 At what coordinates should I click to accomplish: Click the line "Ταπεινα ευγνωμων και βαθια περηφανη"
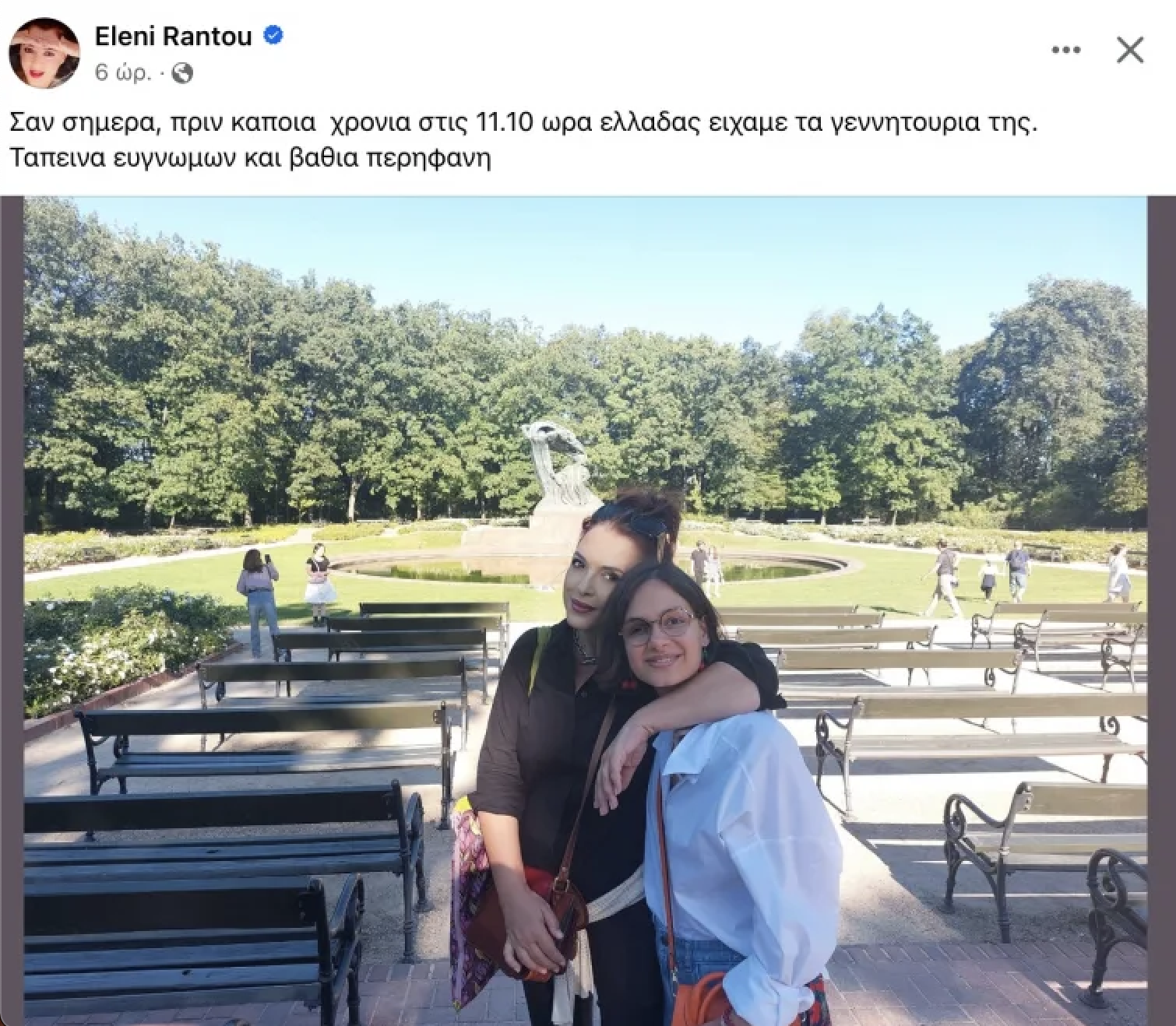tap(251, 158)
